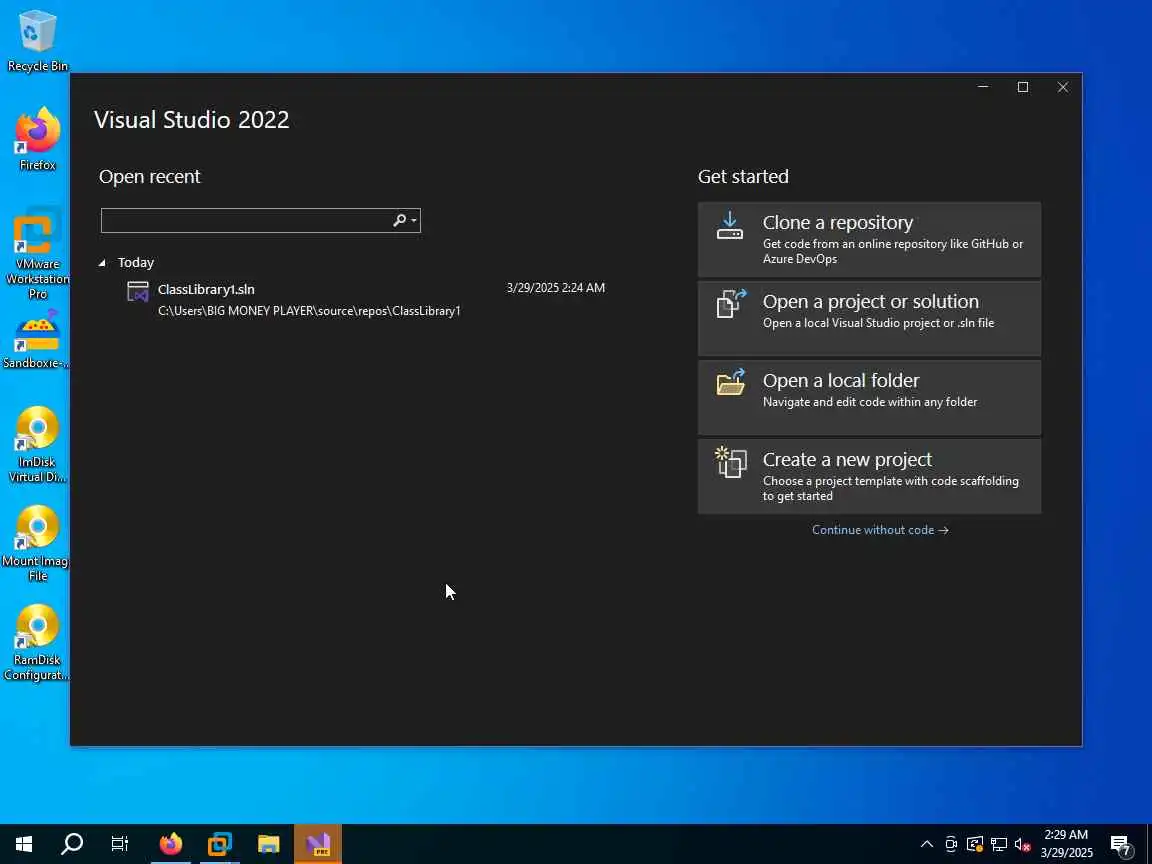Open File Explorer from taskbar

(x=269, y=844)
